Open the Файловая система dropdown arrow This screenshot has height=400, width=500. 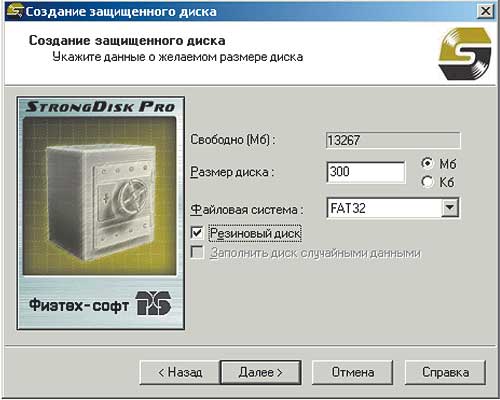(450, 208)
